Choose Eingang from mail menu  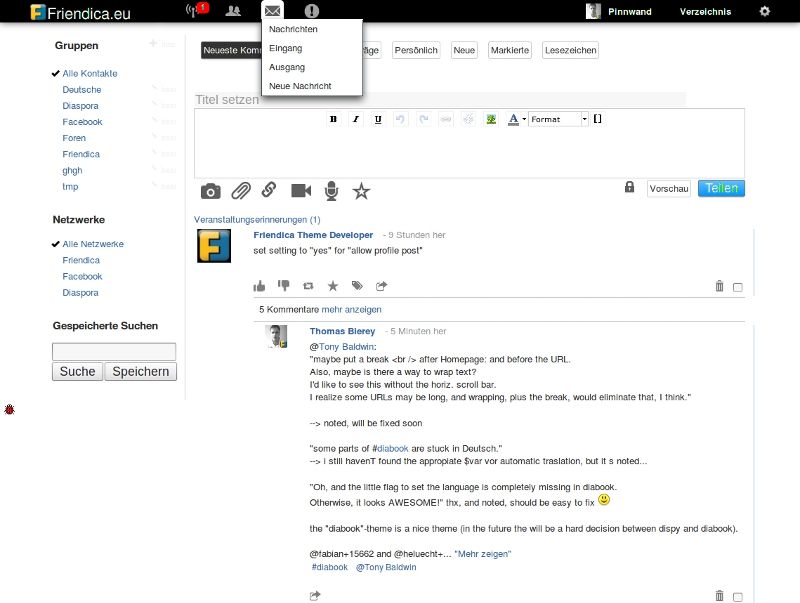(x=286, y=48)
